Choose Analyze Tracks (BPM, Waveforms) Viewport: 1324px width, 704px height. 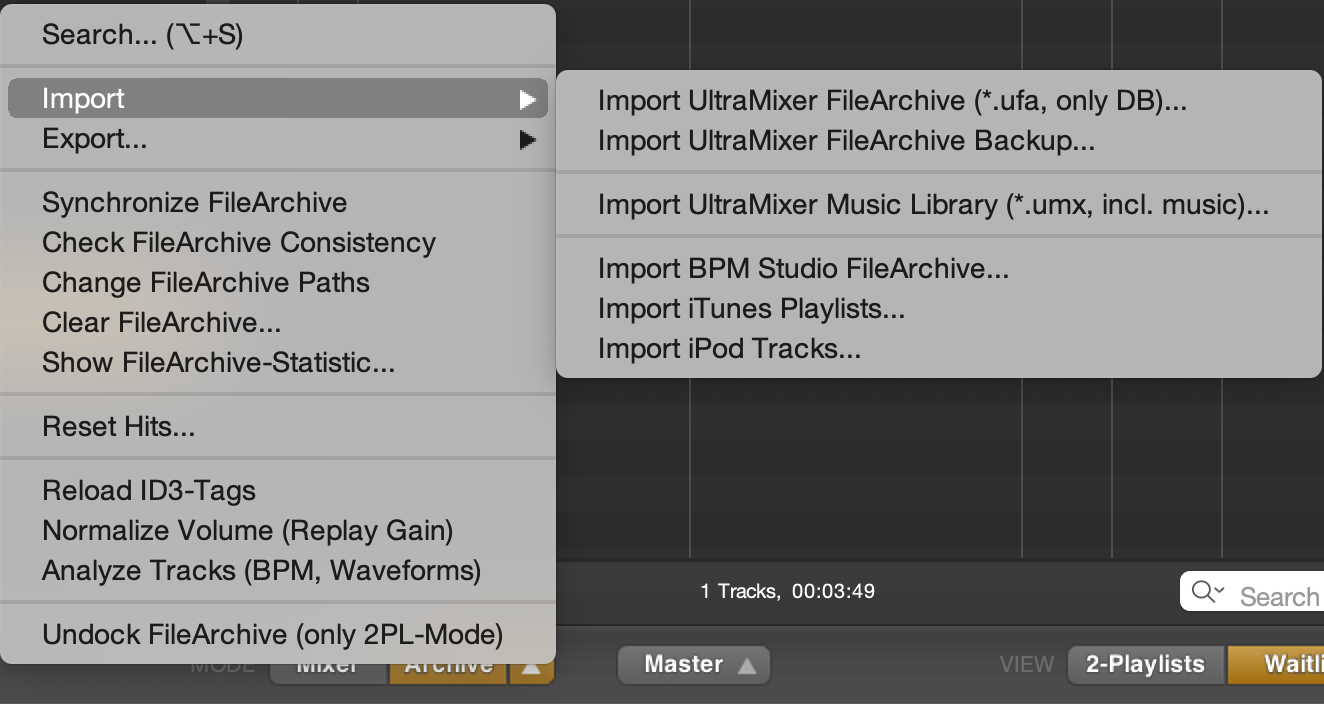pyautogui.click(x=261, y=571)
